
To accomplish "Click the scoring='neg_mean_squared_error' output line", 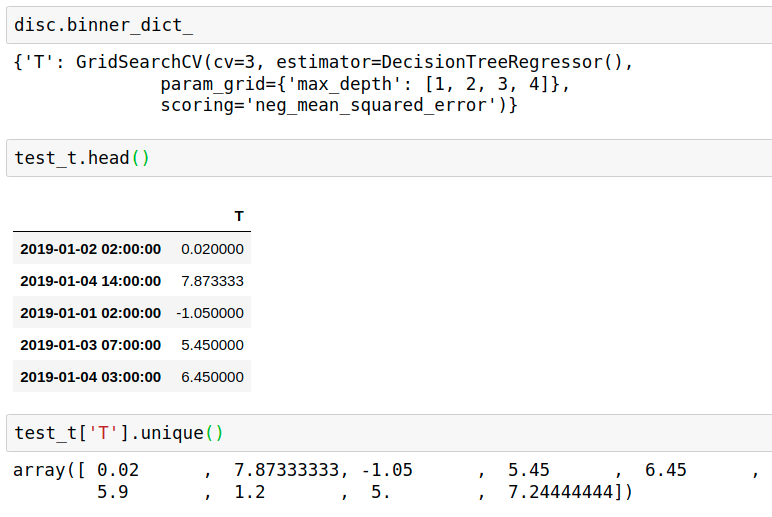I will click(338, 105).
